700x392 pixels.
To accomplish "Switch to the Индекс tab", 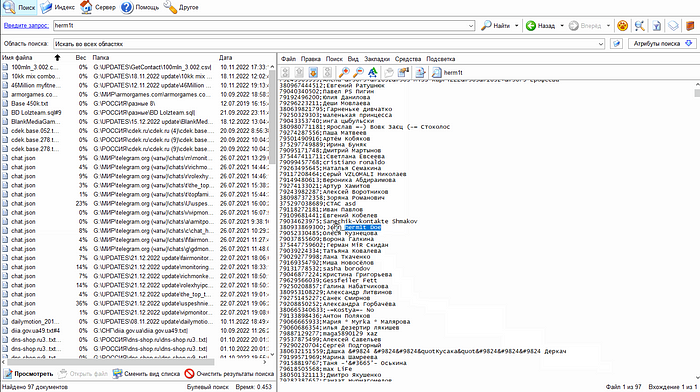I will (58, 8).
